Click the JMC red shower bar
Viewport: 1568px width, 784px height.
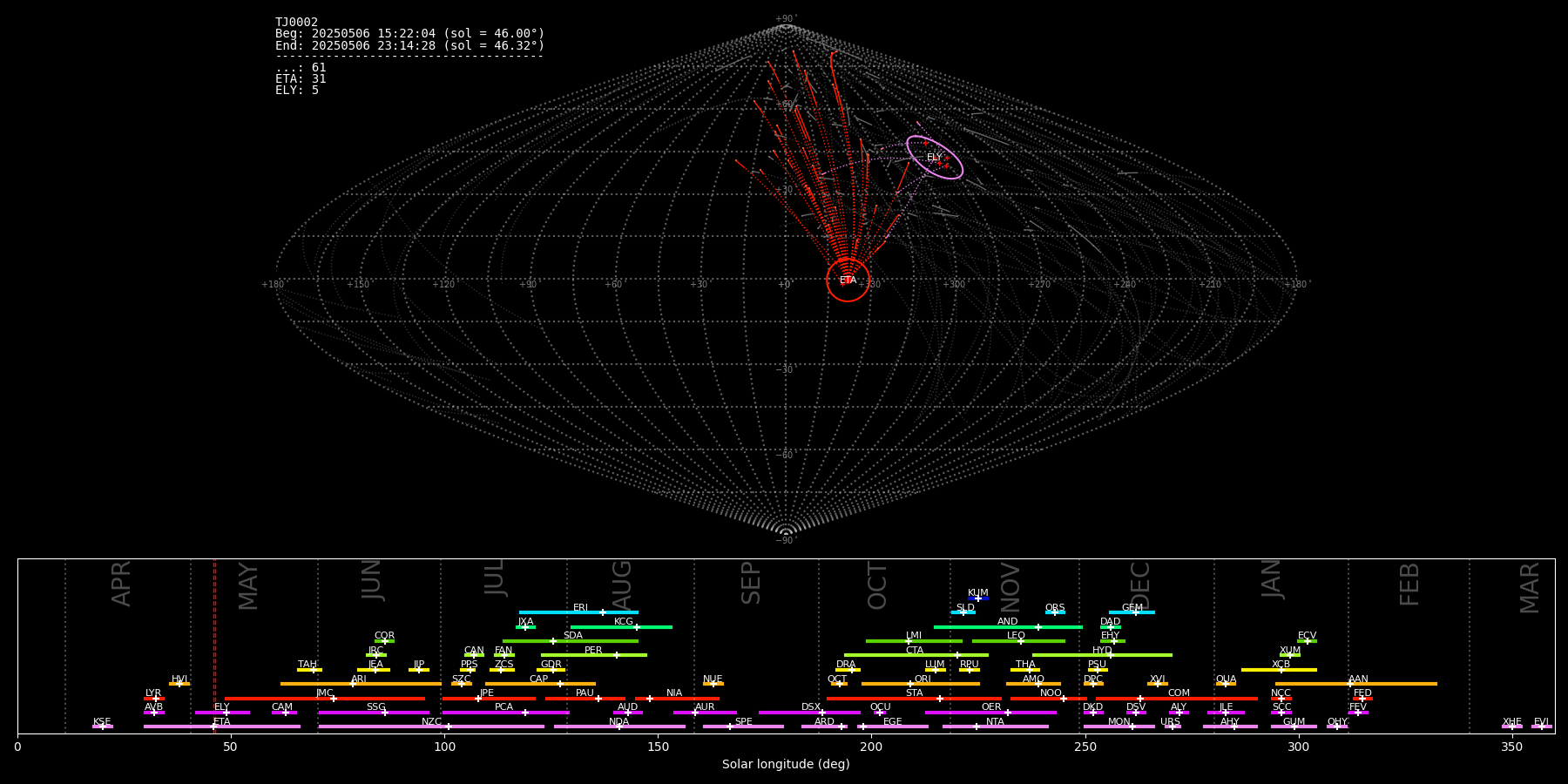click(325, 698)
